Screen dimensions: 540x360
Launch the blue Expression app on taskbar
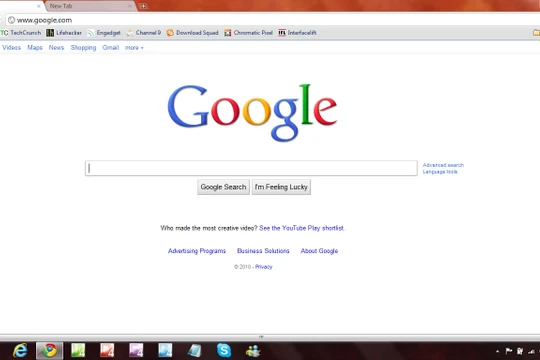(x=165, y=350)
